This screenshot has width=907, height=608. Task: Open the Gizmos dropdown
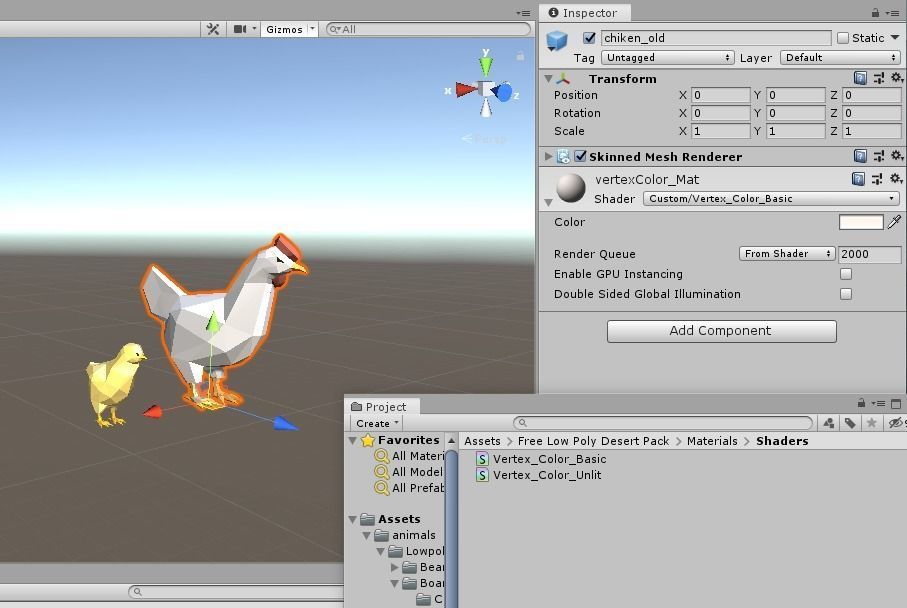click(289, 29)
